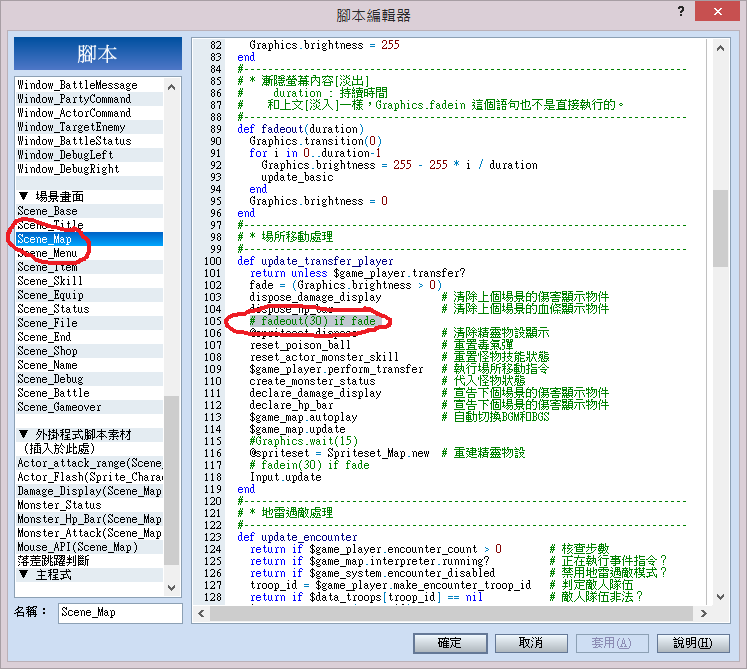Click line 123 'def update_encounter'
The height and width of the screenshot is (669, 747).
point(297,537)
